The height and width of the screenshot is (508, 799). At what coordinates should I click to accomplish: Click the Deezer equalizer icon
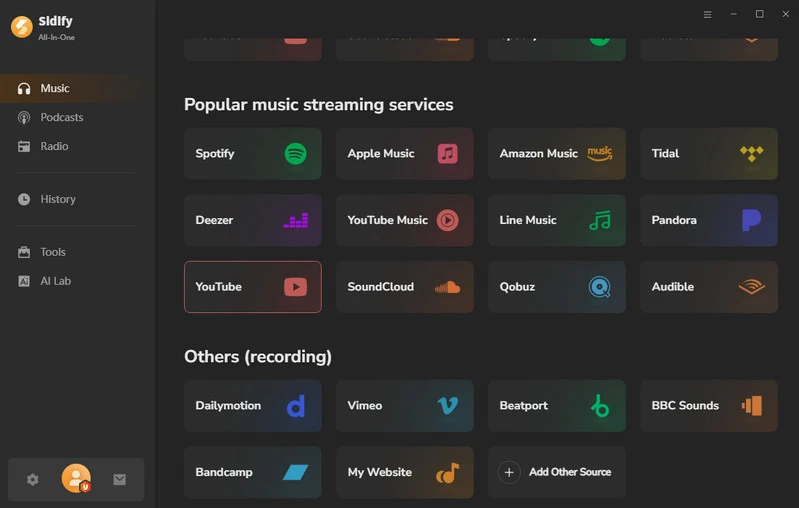(x=296, y=220)
